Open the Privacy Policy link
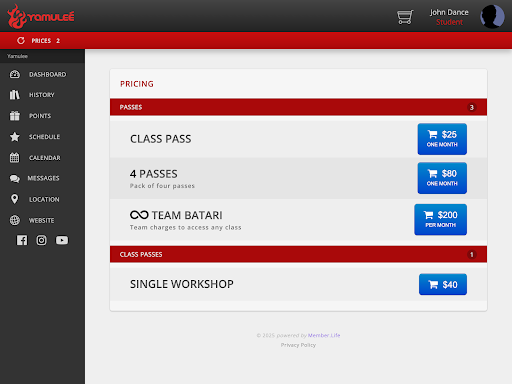Screen dimensions: 512x384 point(298,345)
